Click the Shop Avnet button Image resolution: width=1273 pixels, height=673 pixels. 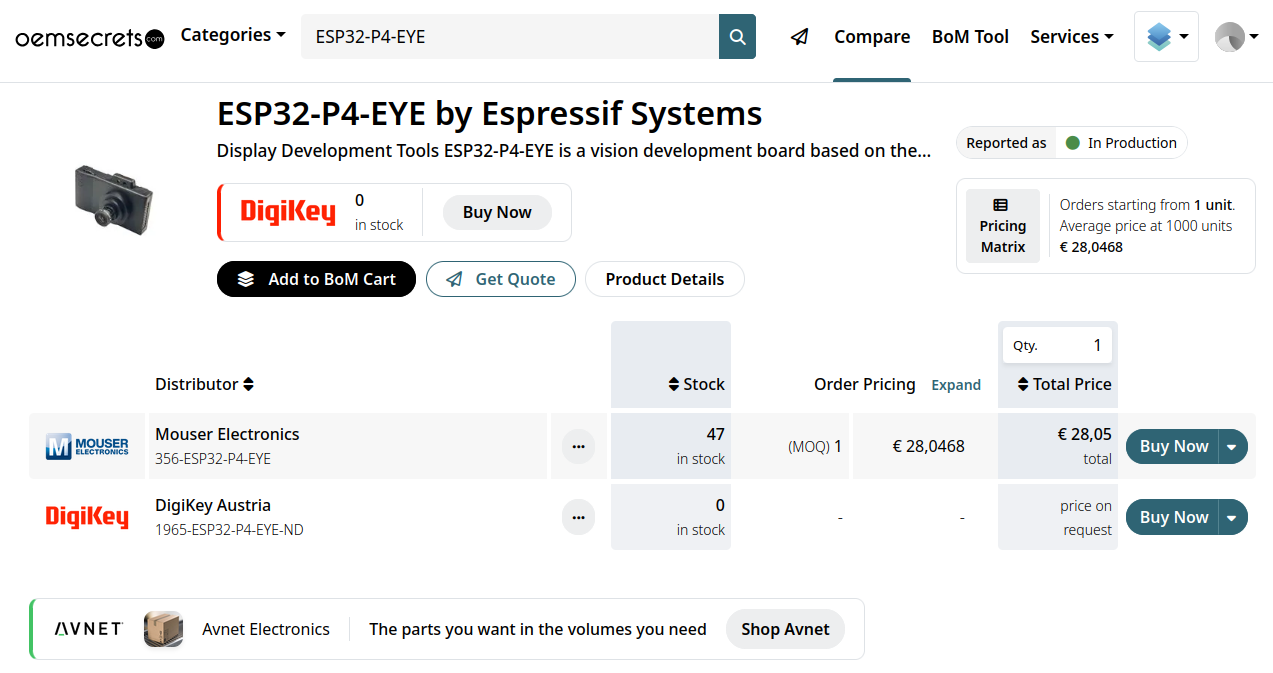[785, 629]
